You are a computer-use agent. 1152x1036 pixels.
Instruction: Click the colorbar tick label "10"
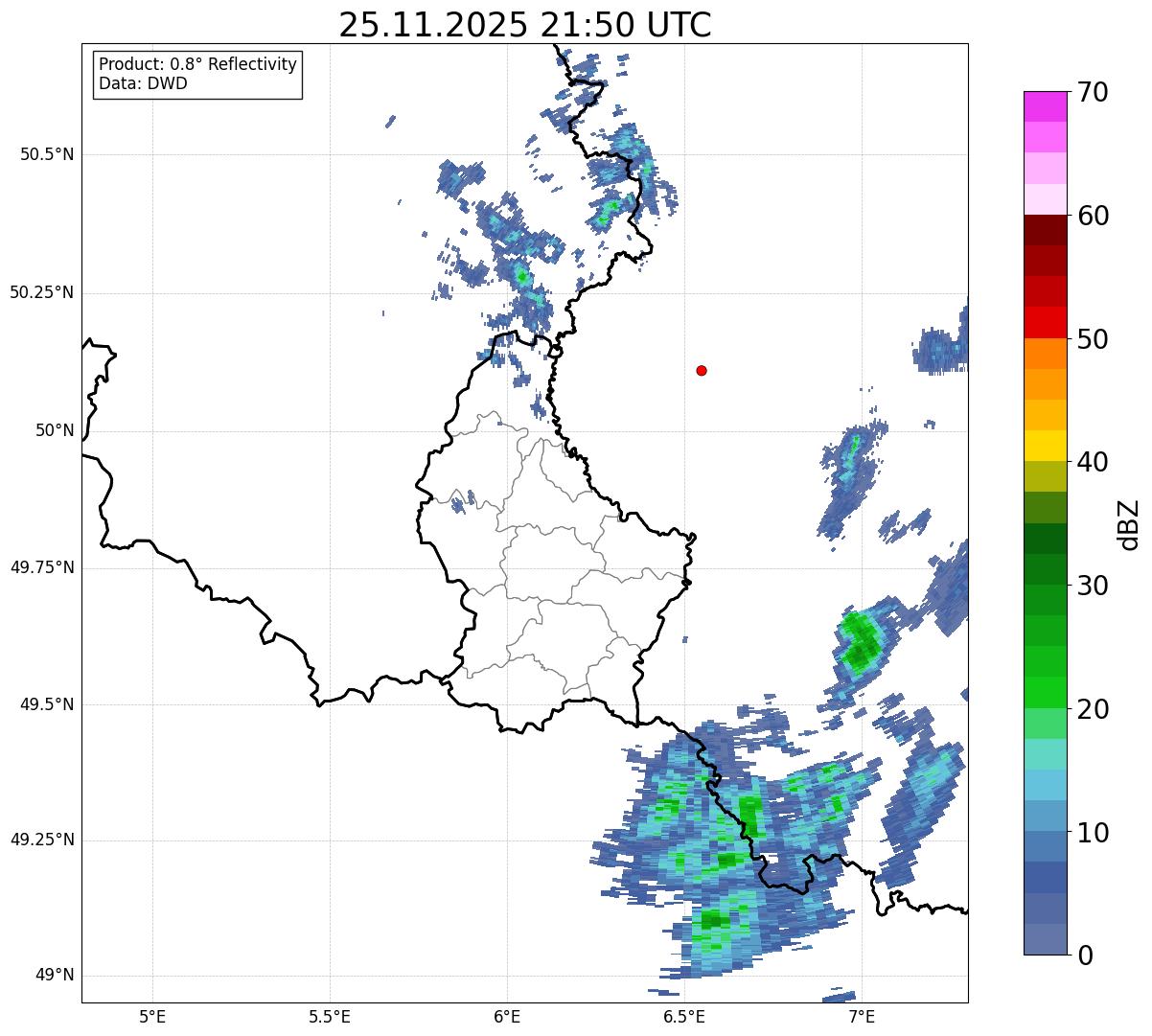[x=1093, y=833]
